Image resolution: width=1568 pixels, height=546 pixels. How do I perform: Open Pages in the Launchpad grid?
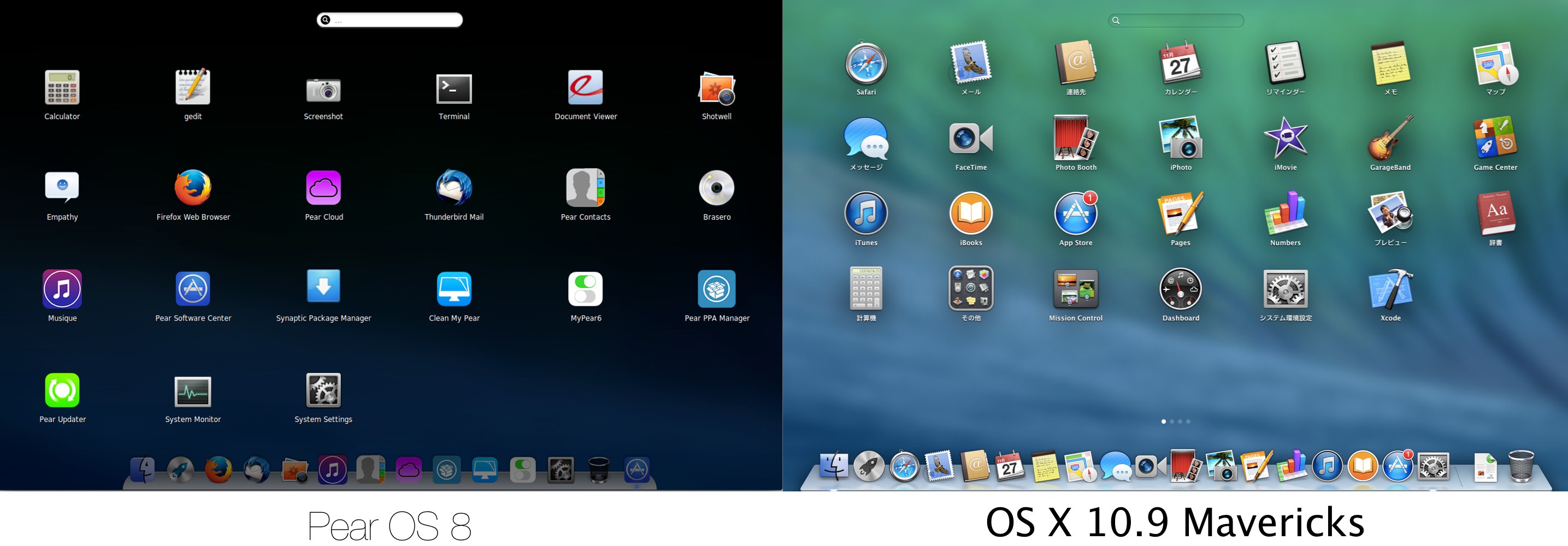pos(1180,213)
